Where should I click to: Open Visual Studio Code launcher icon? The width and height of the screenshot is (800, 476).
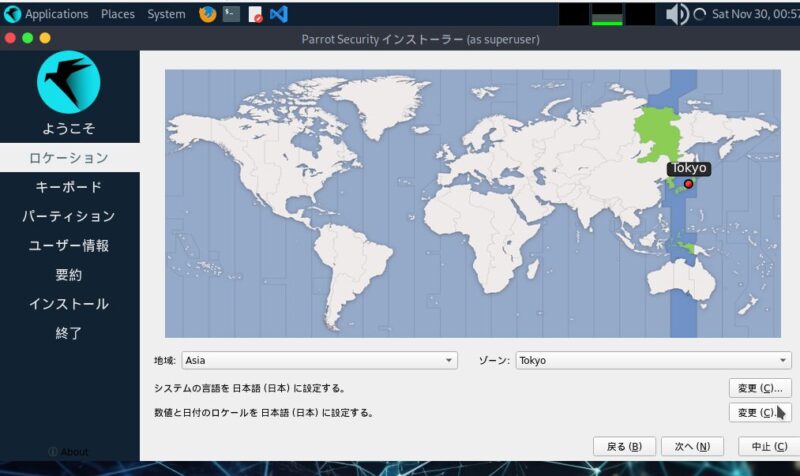(x=279, y=14)
